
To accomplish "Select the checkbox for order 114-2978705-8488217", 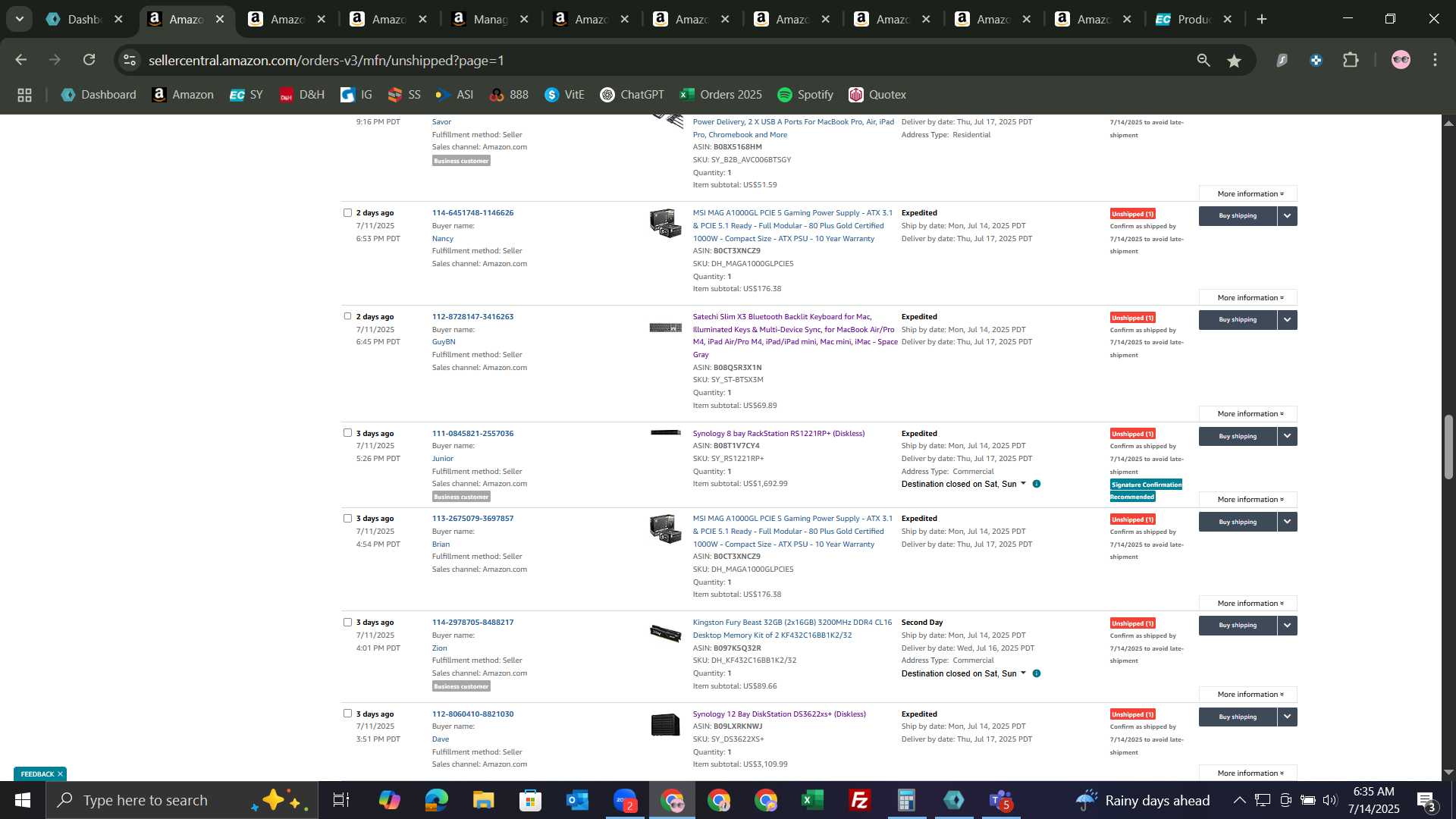I will click(347, 623).
